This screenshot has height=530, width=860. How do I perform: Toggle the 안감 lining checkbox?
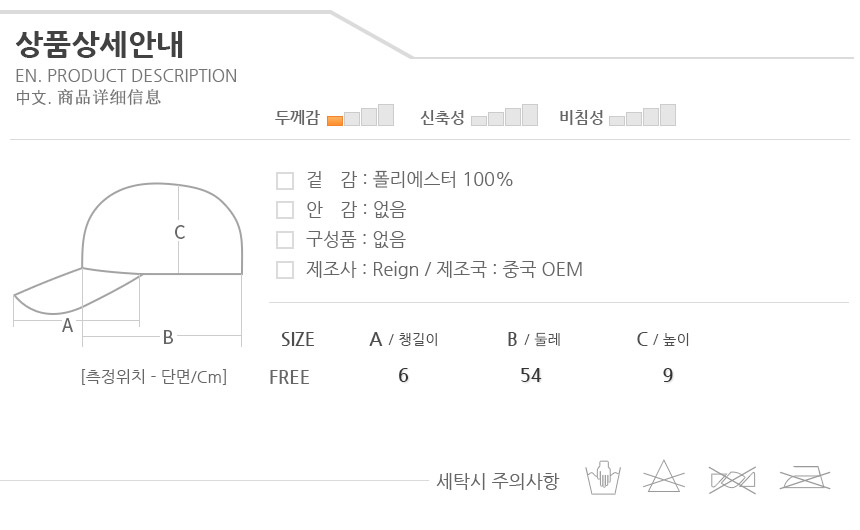pos(285,210)
